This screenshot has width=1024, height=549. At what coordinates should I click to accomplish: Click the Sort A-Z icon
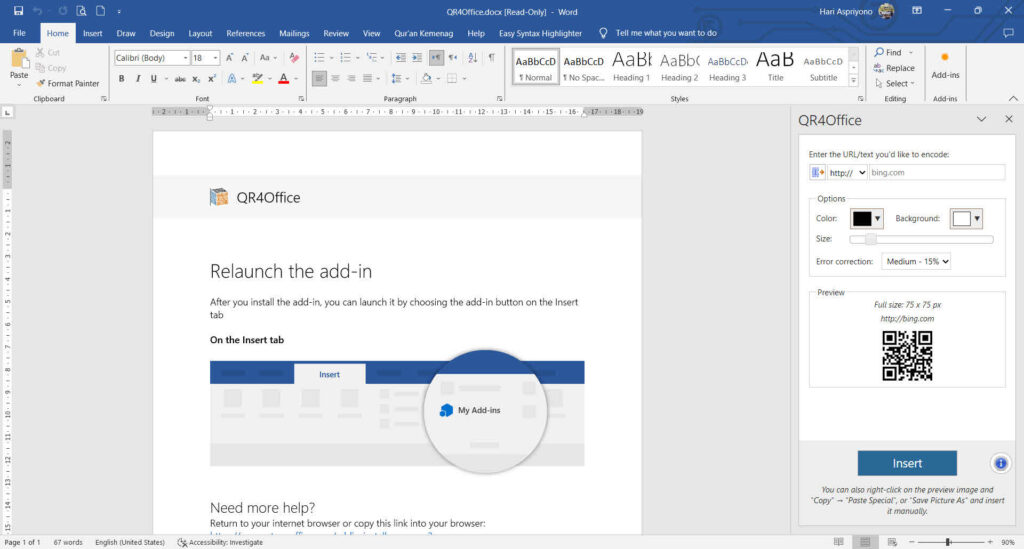tap(471, 58)
